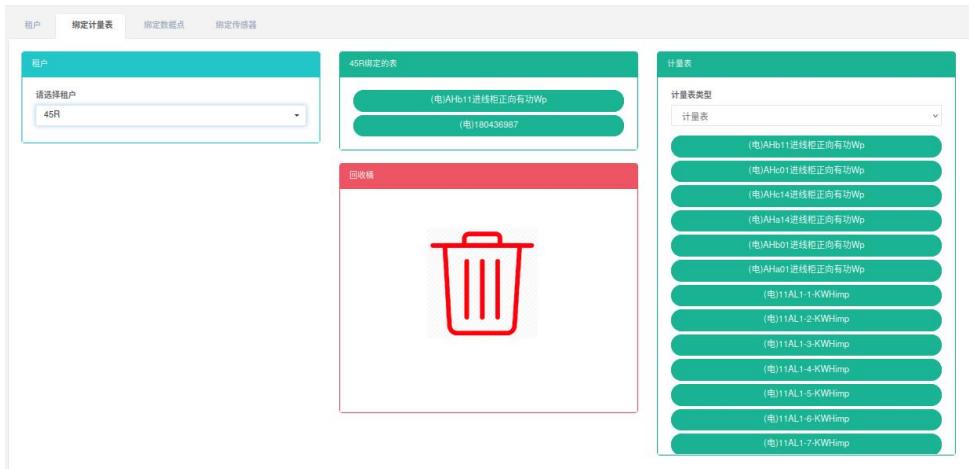Open the 租户 tab
969x469 pixels.
(x=32, y=24)
